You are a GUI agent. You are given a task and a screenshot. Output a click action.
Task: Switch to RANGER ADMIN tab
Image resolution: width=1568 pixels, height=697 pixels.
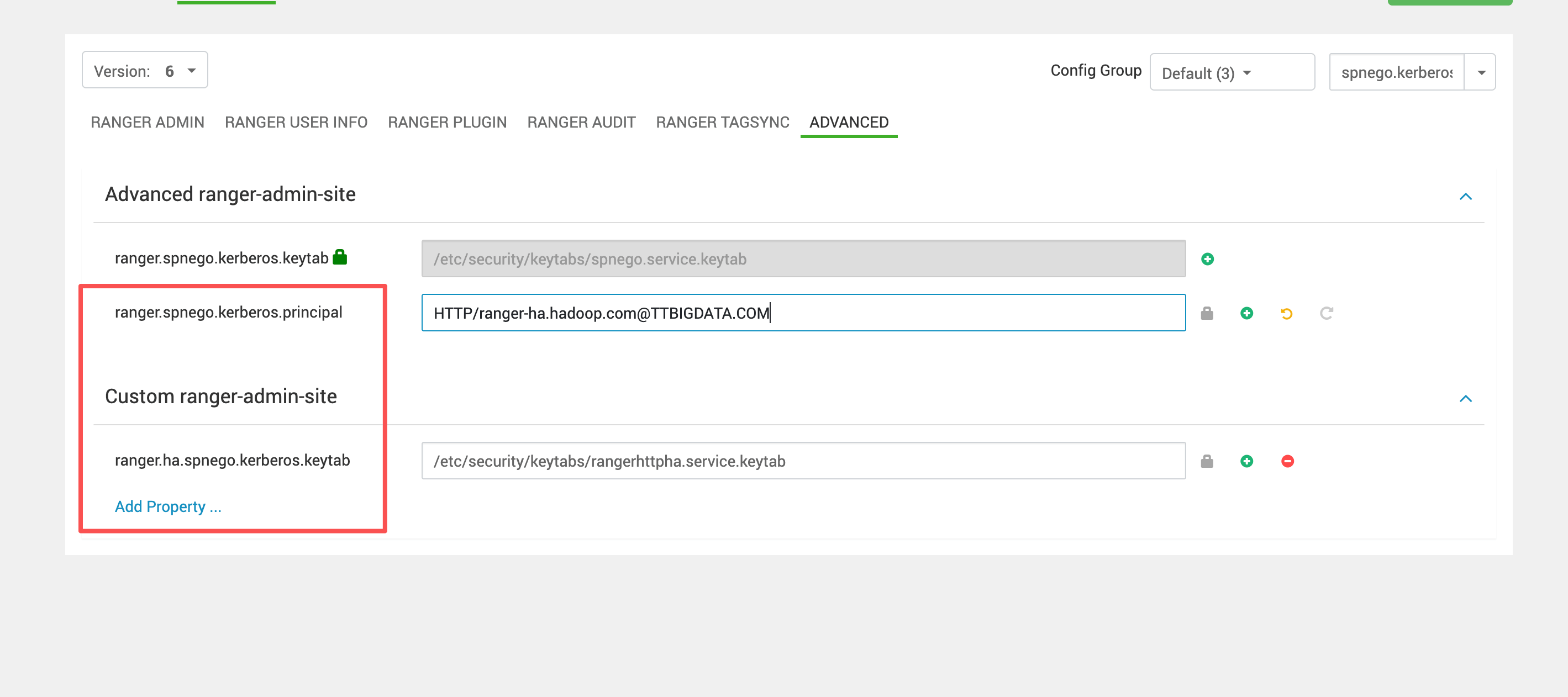tap(148, 123)
